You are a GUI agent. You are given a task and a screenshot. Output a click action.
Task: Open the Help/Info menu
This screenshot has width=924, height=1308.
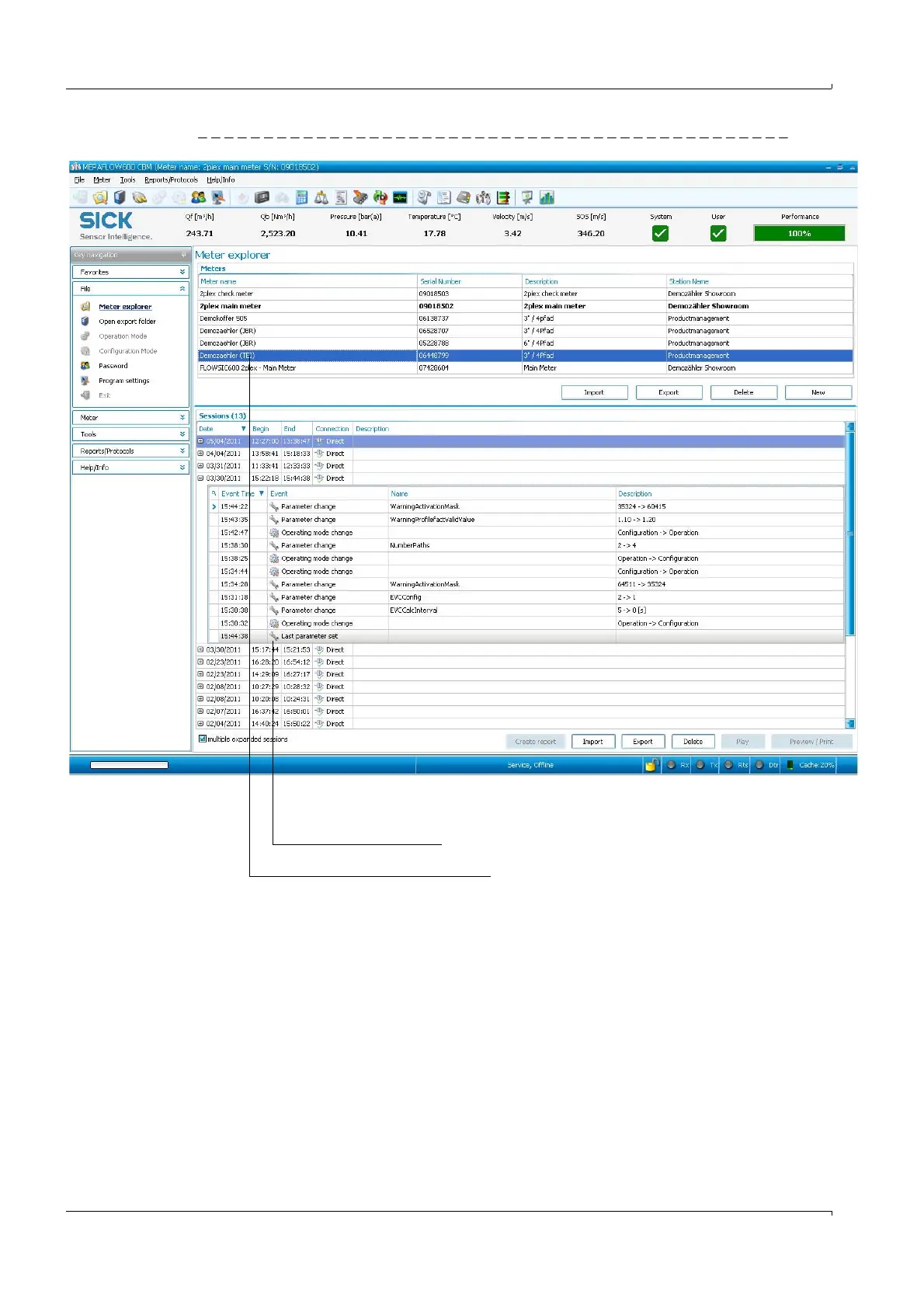[x=221, y=180]
